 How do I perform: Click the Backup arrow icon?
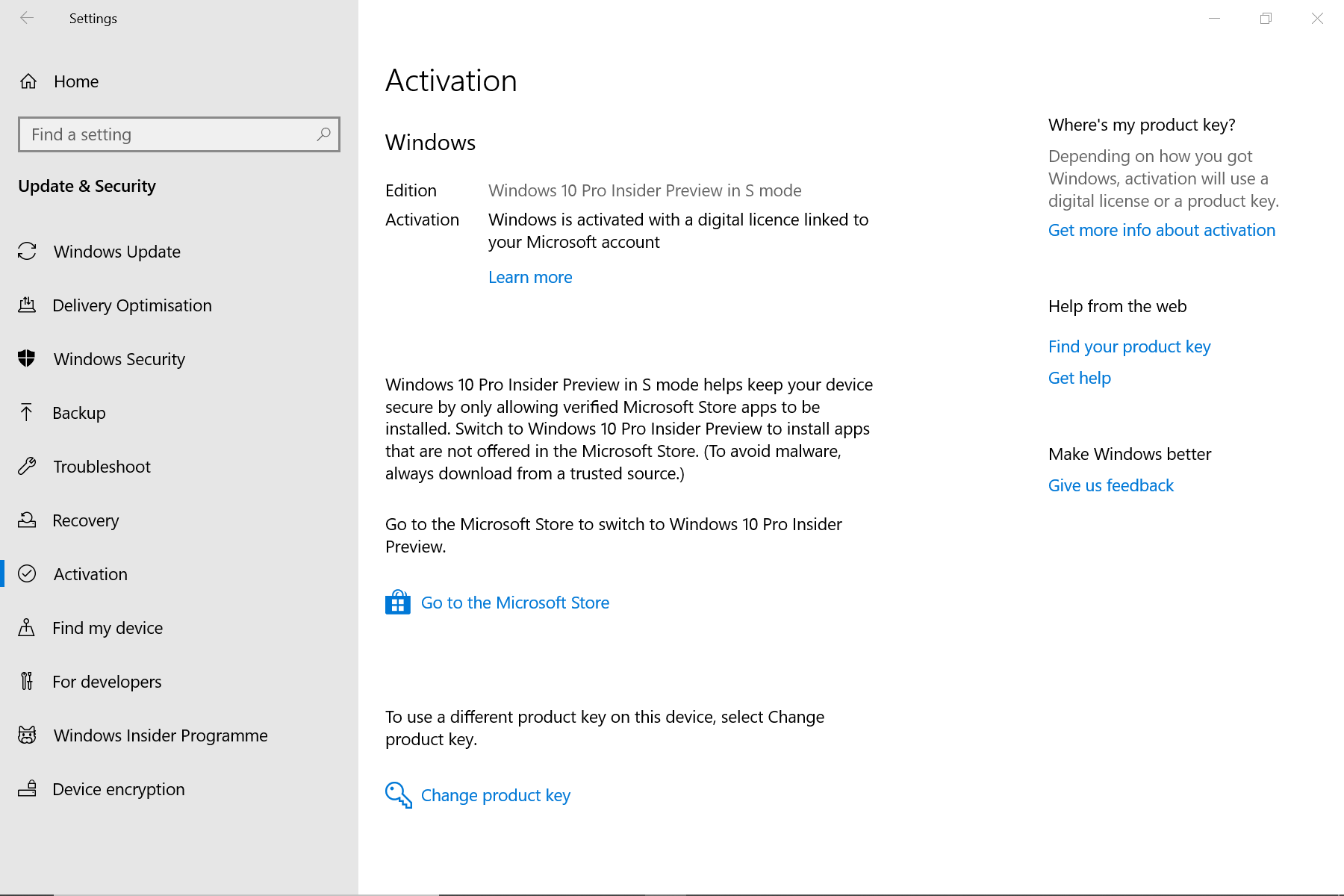point(27,412)
